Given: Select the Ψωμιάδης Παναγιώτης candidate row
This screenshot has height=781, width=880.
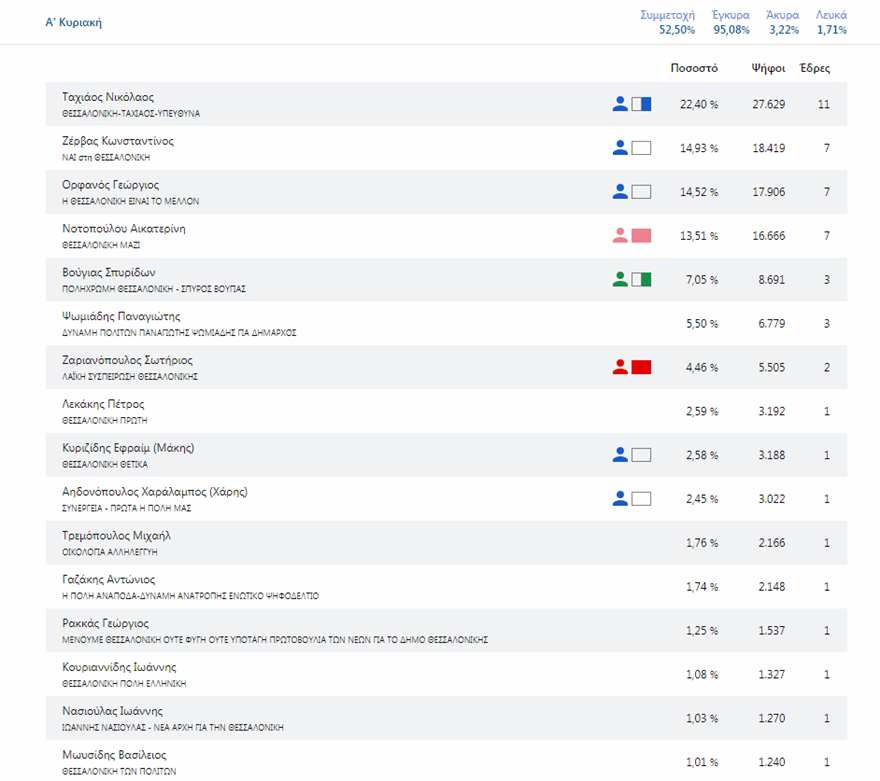Looking at the screenshot, I should 446,323.
